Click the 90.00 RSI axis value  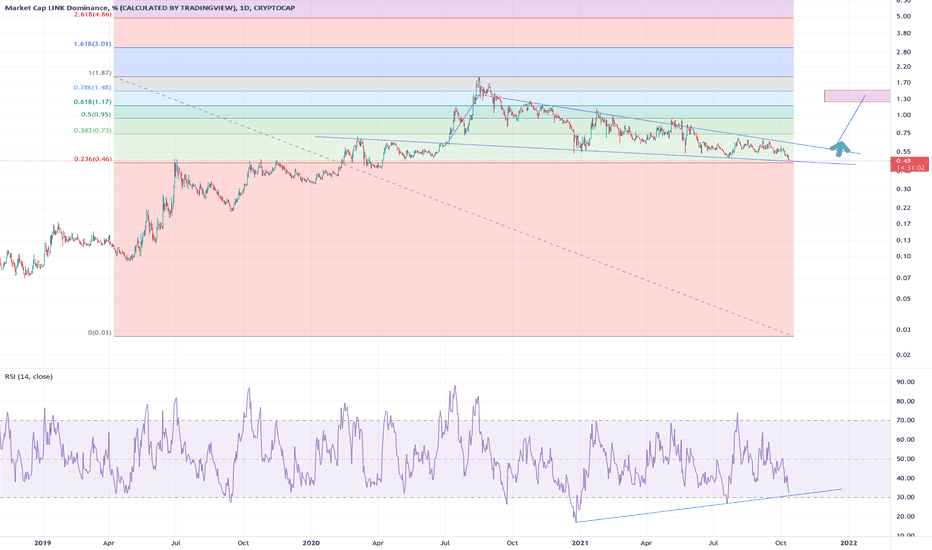[x=906, y=382]
